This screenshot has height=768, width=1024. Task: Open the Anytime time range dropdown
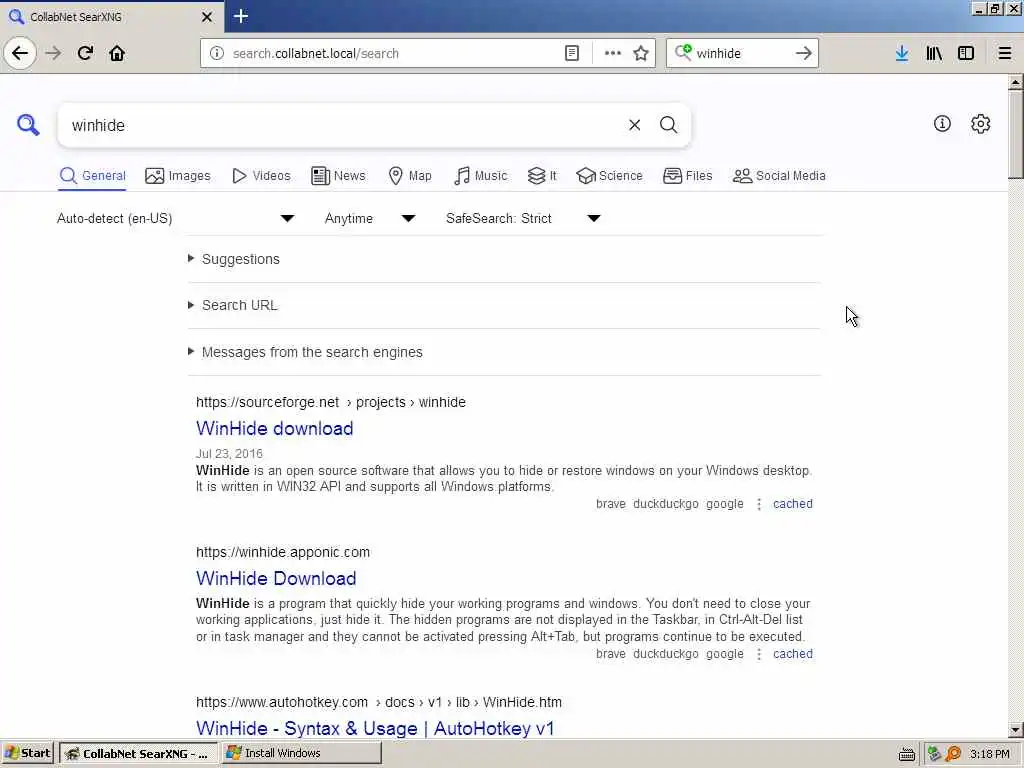(x=370, y=218)
